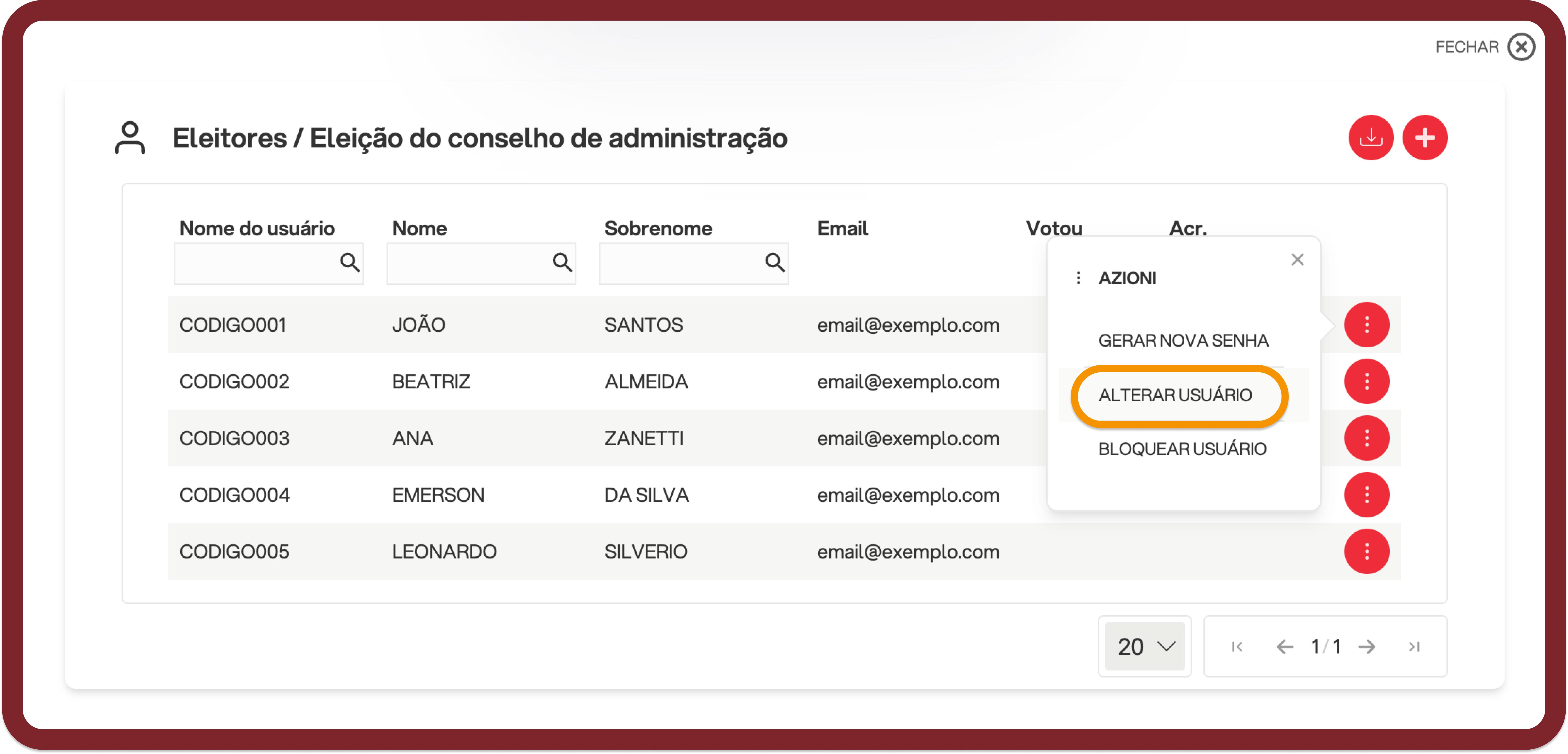Image resolution: width=1568 pixels, height=754 pixels.
Task: Jump to the first page
Action: click(1237, 646)
